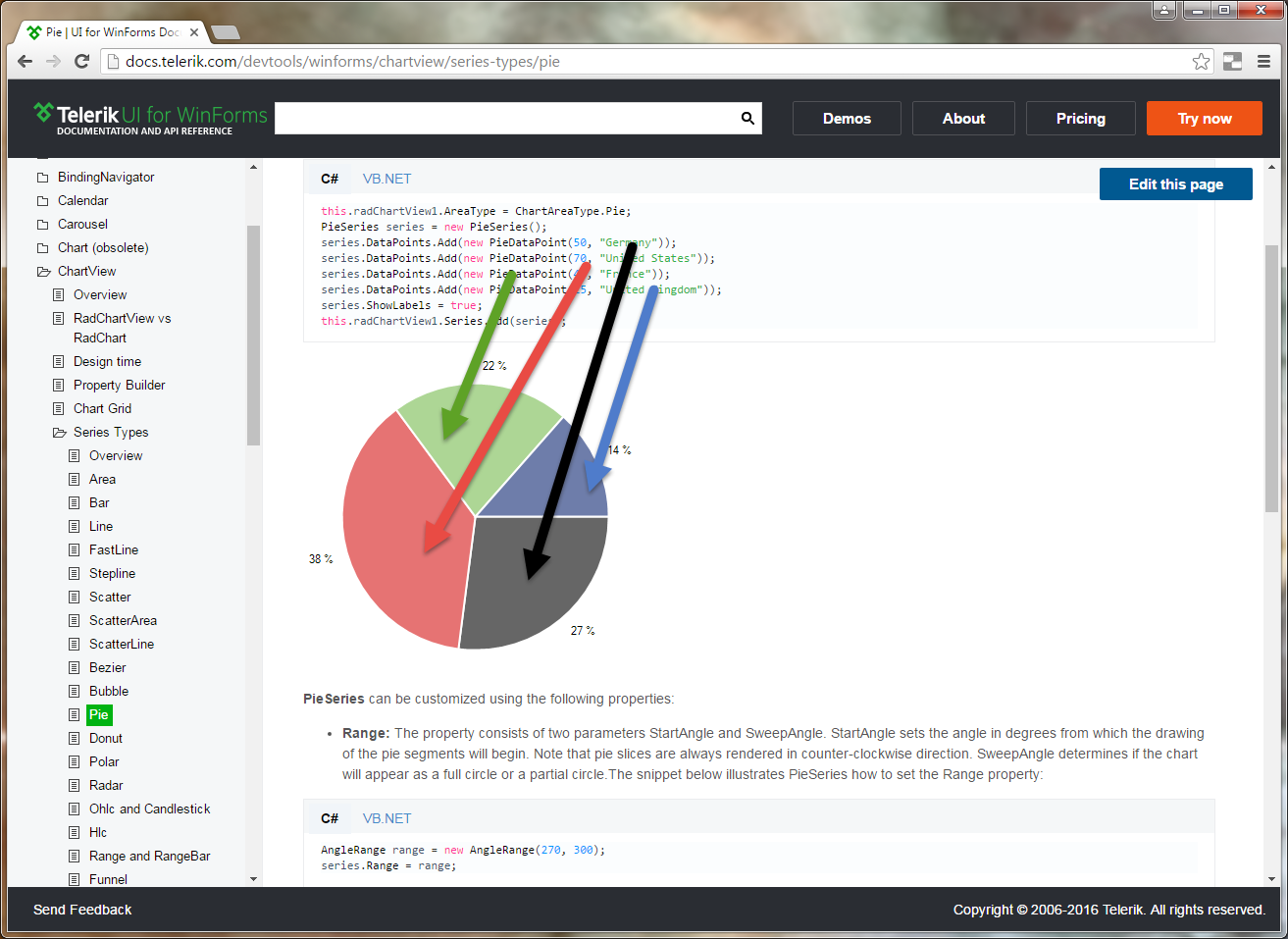The image size is (1288, 939).
Task: Open the ScatterLine series article
Action: point(122,645)
